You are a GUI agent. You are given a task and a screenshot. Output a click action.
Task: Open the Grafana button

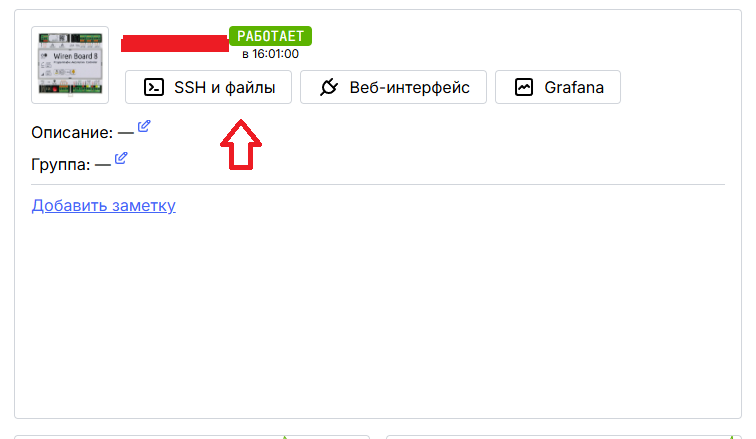558,87
